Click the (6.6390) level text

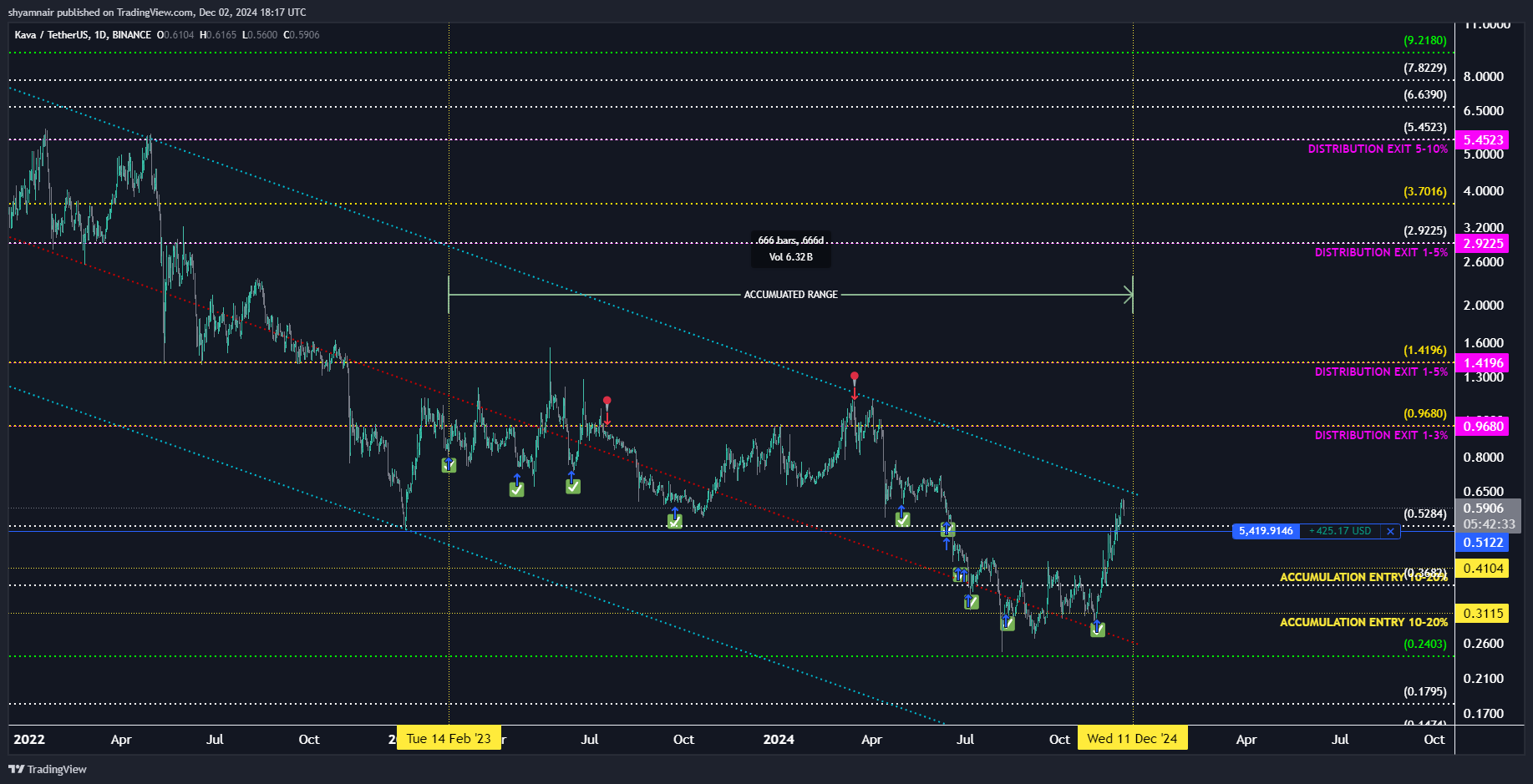[x=1424, y=94]
